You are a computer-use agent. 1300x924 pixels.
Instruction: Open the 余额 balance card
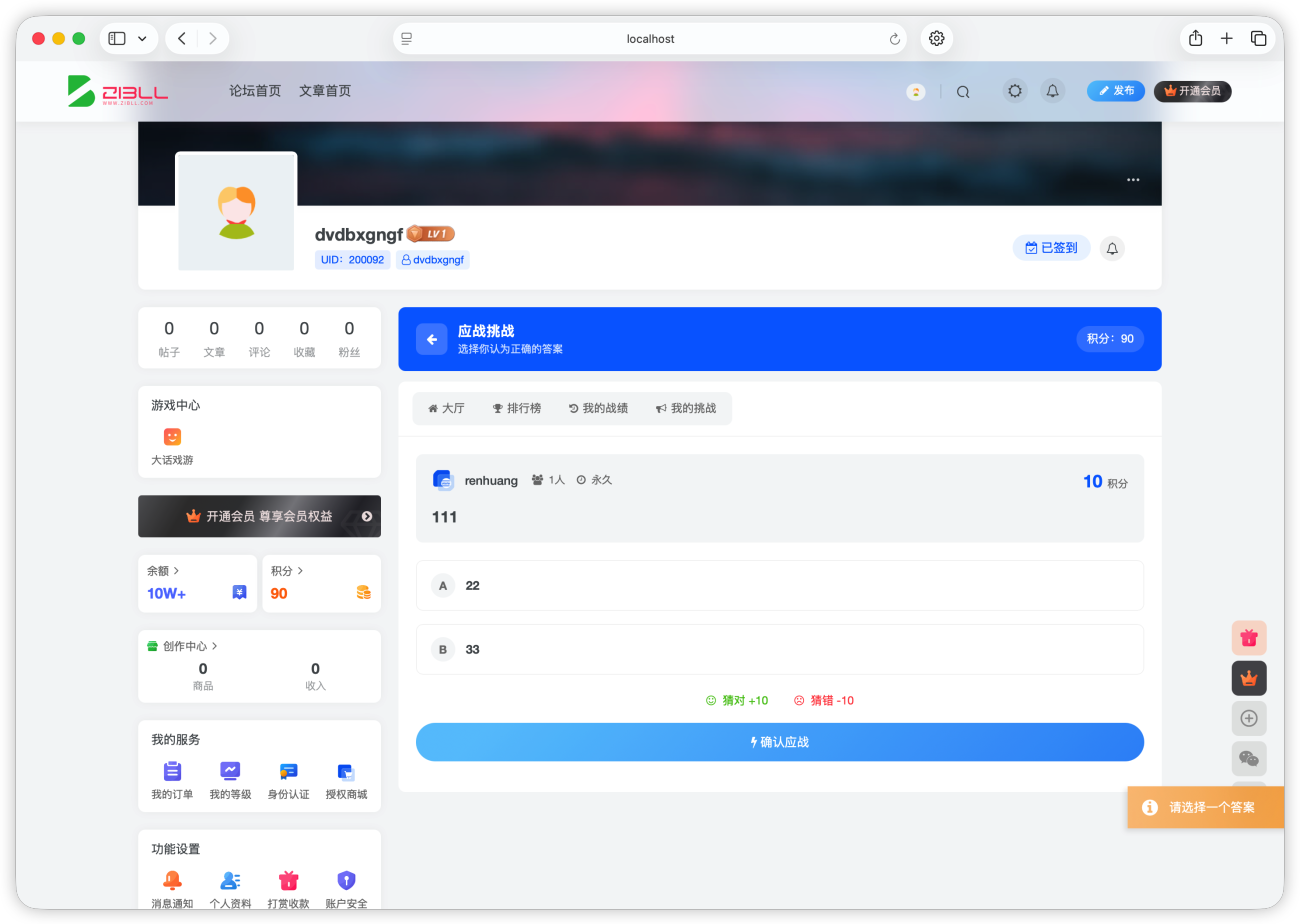(197, 583)
